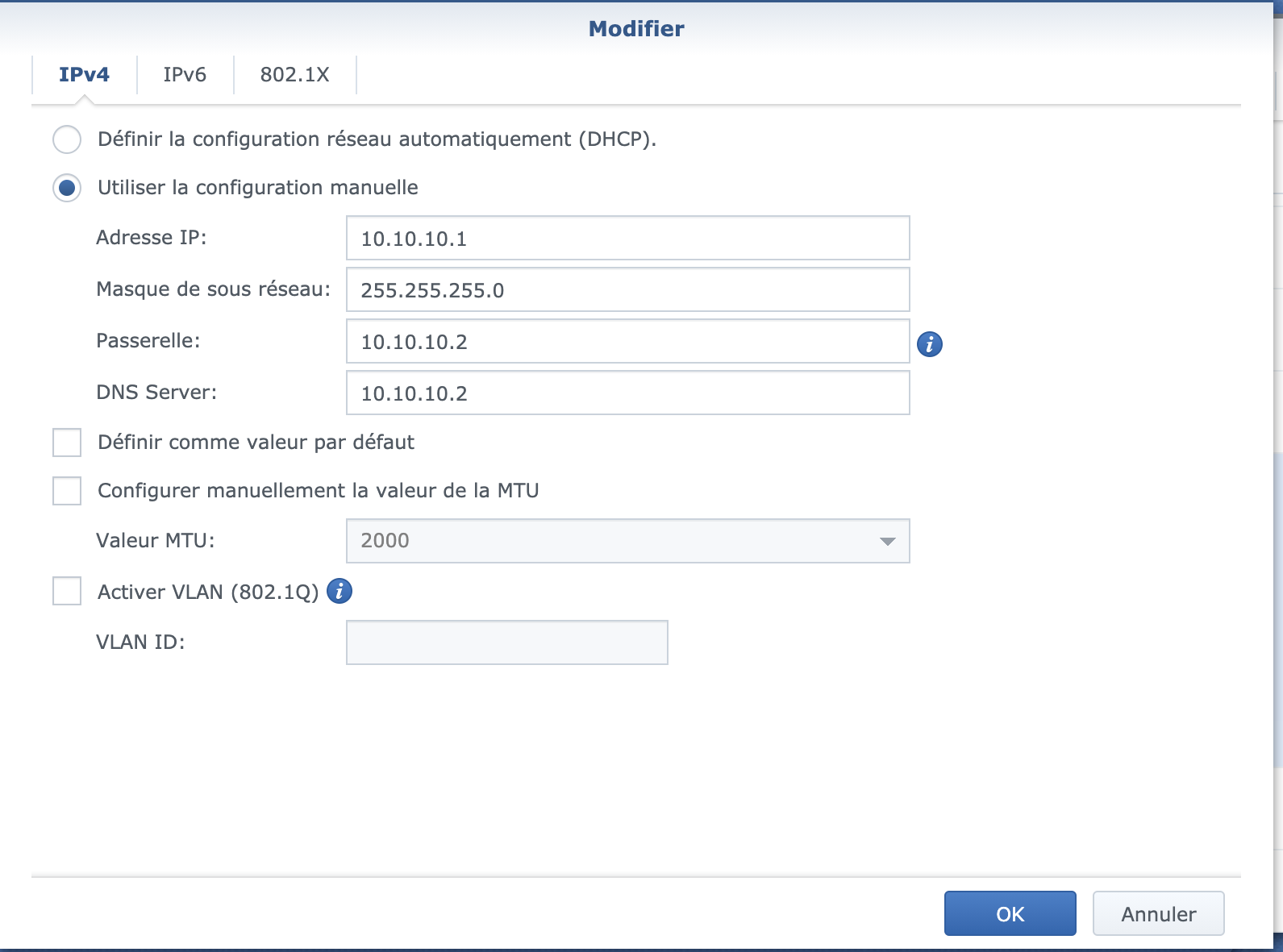Viewport: 1283px width, 952px height.
Task: Switch to the IPv4 tab
Action: 84,75
